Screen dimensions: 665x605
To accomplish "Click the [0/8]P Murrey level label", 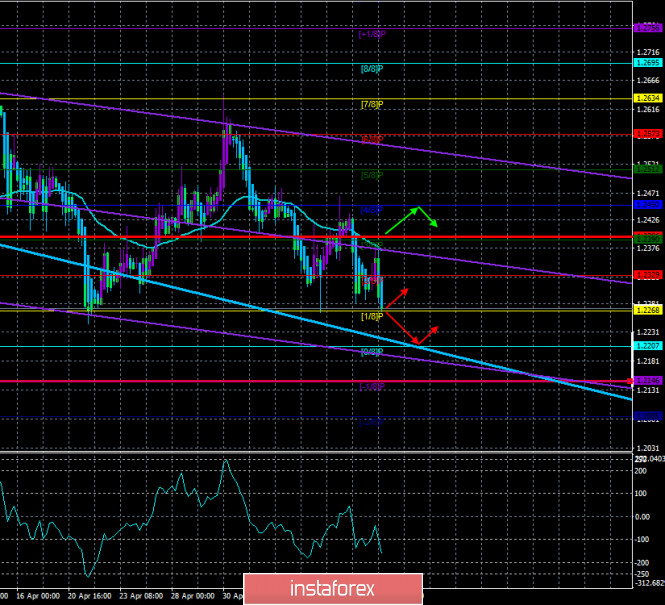I will pos(372,351).
